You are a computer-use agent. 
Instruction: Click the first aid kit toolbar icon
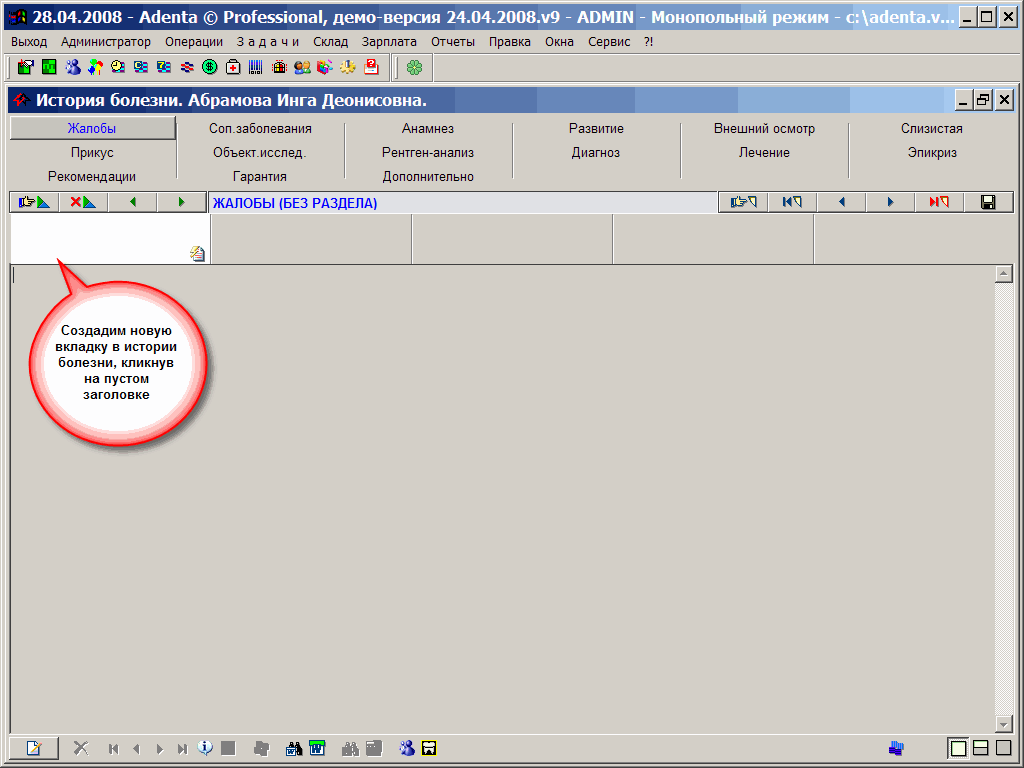click(x=232, y=67)
